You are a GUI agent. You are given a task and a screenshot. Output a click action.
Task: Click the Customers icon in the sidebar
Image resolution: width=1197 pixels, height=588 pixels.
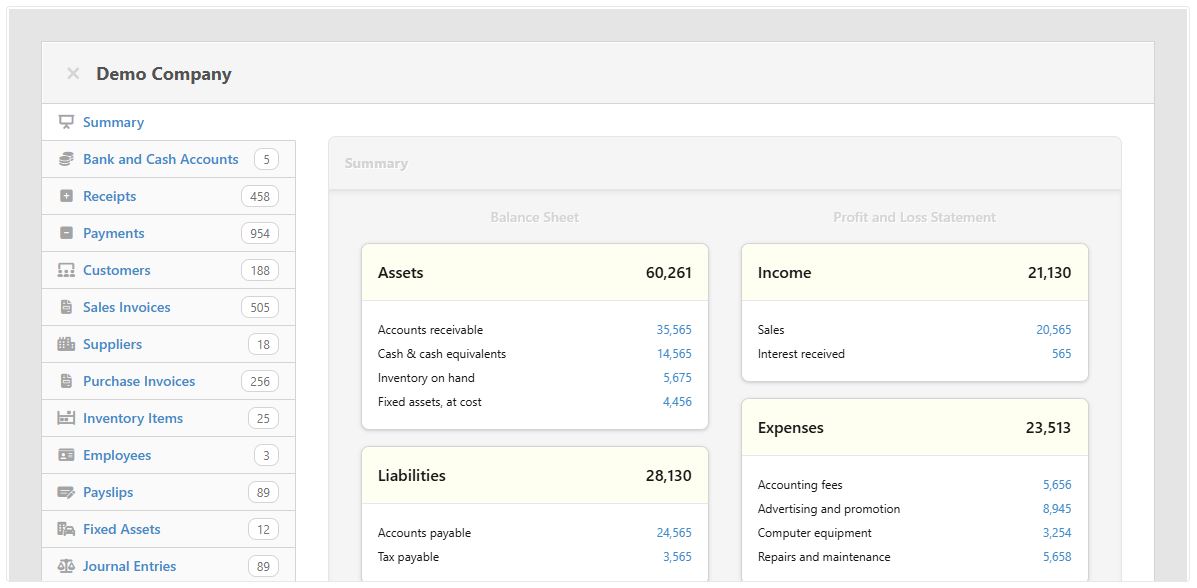click(65, 270)
